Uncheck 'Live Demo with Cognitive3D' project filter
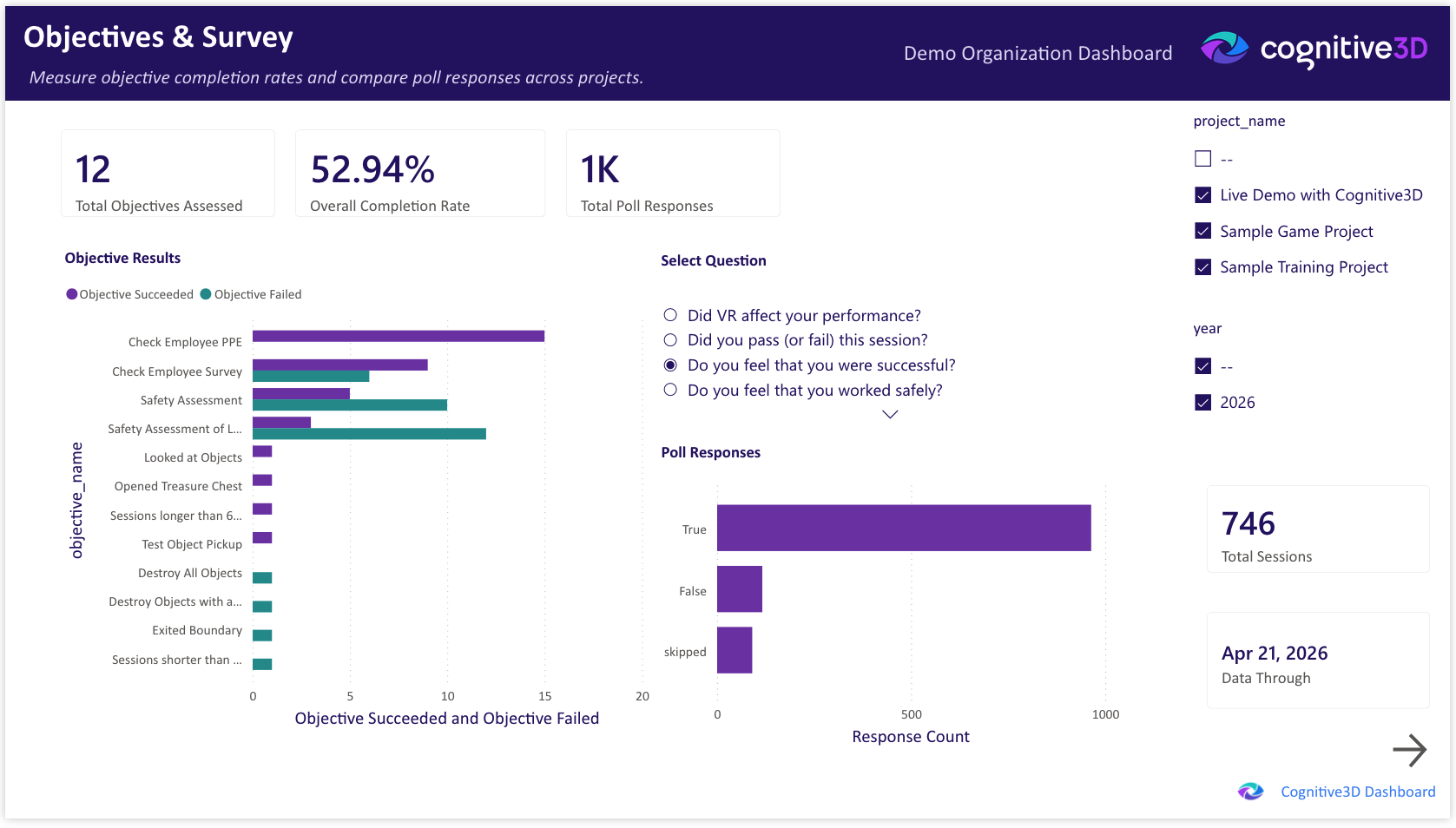 1202,194
